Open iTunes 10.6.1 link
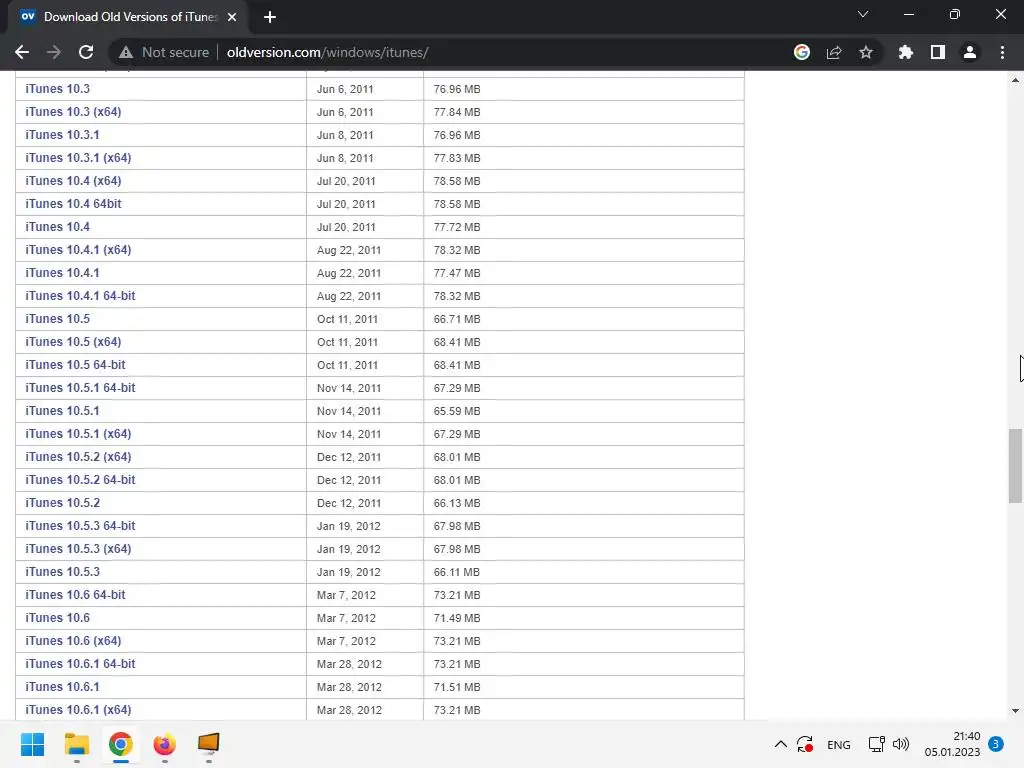Viewport: 1024px width, 768px height. pyautogui.click(x=62, y=686)
